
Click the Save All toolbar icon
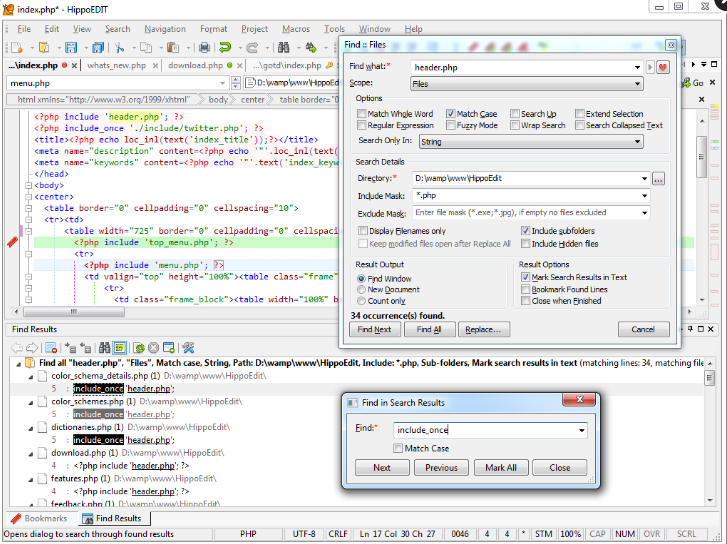pos(98,48)
